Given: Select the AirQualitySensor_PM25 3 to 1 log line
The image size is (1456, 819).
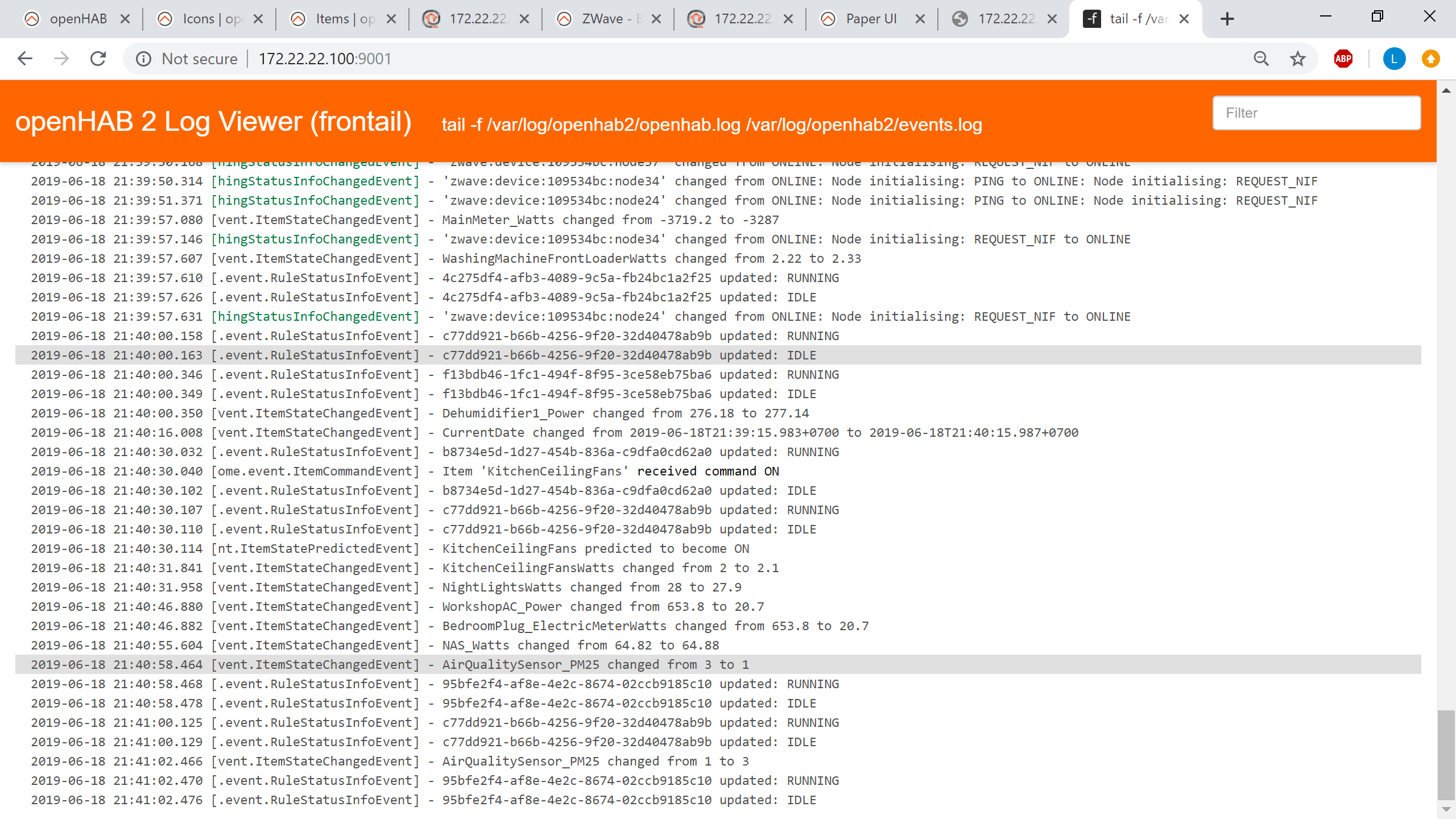Looking at the screenshot, I should pos(595,664).
